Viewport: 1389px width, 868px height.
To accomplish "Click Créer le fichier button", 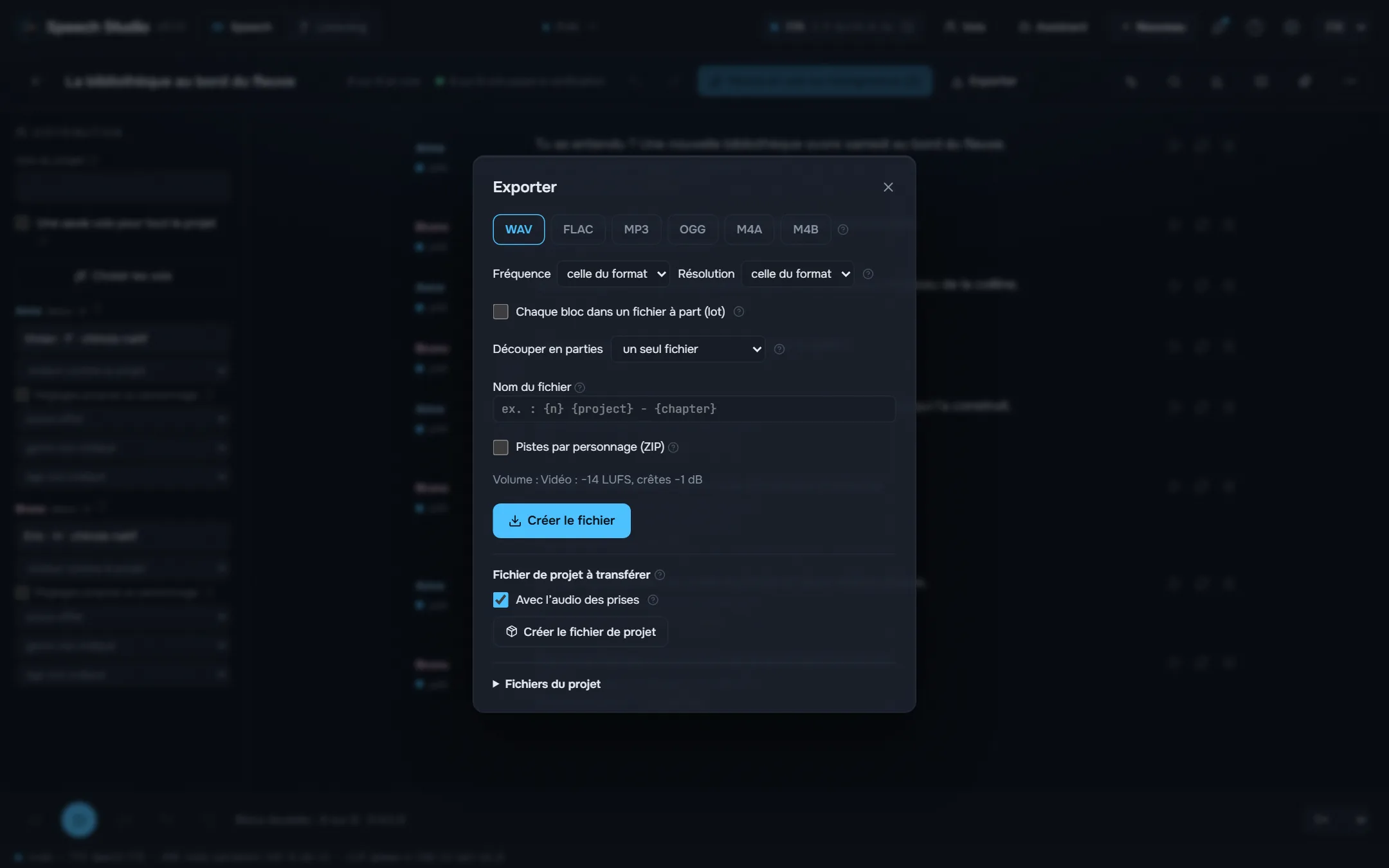I will (561, 521).
